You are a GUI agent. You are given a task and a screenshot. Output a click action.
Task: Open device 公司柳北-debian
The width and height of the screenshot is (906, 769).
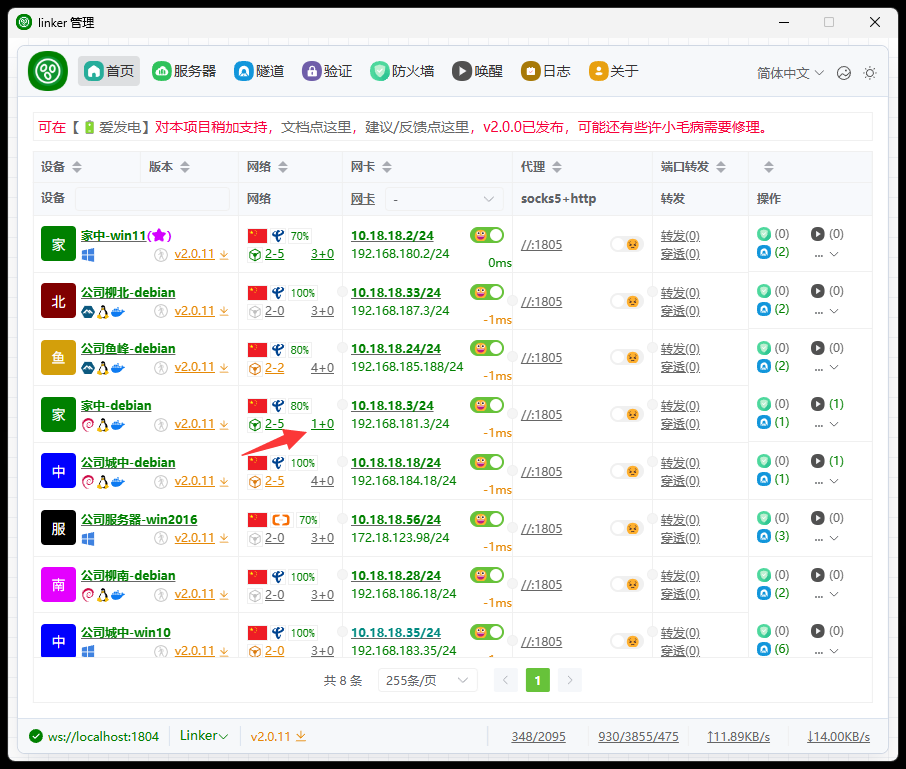coord(128,292)
